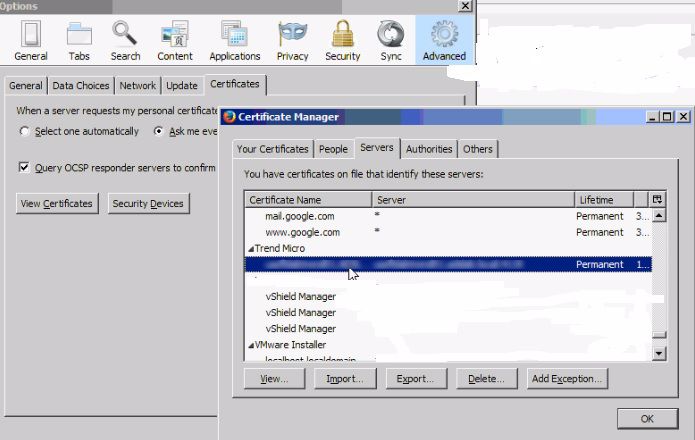Click the certificate list scrollbar down arrow

point(658,353)
